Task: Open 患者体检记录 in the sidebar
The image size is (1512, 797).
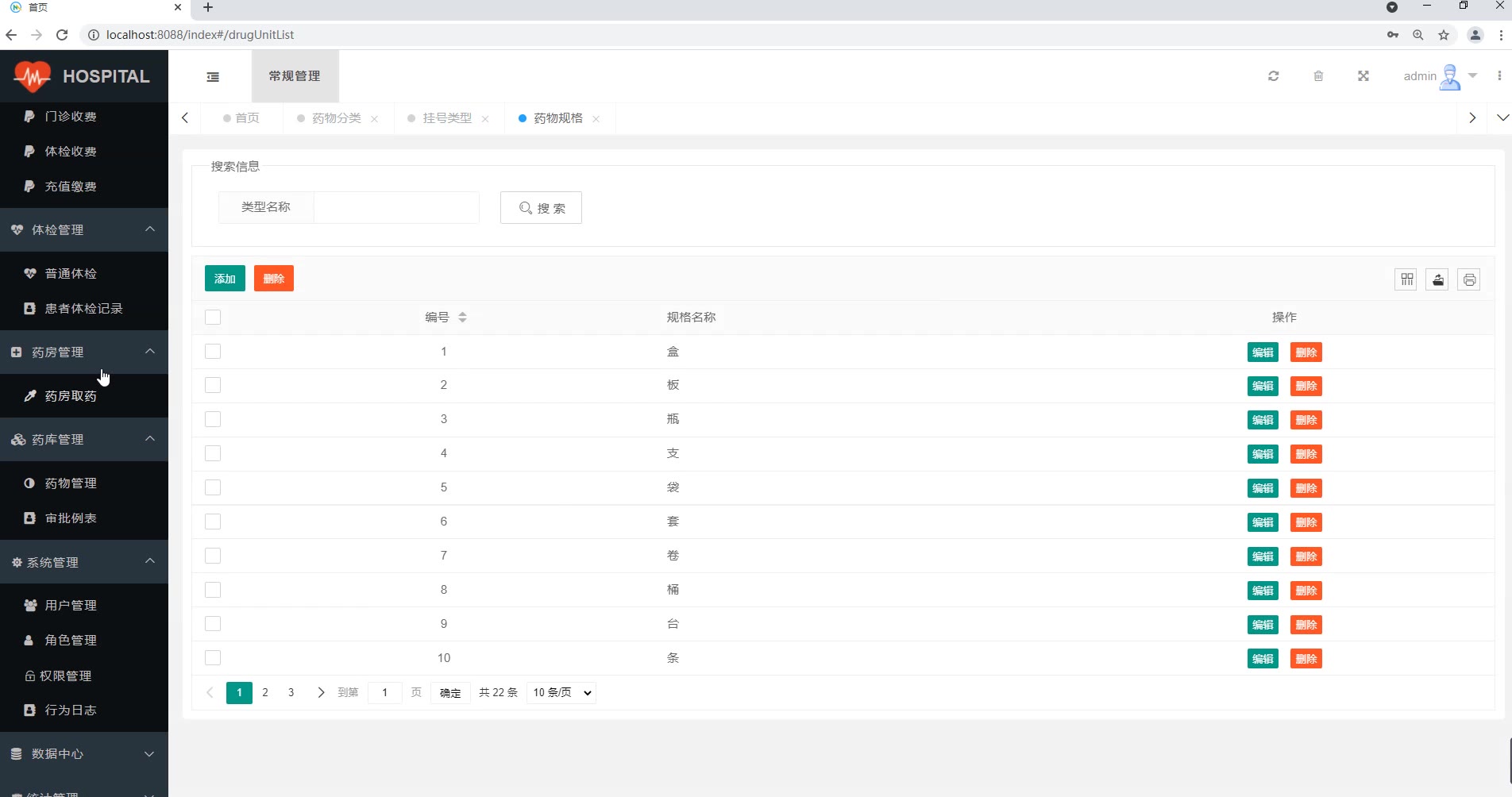Action: 84,308
